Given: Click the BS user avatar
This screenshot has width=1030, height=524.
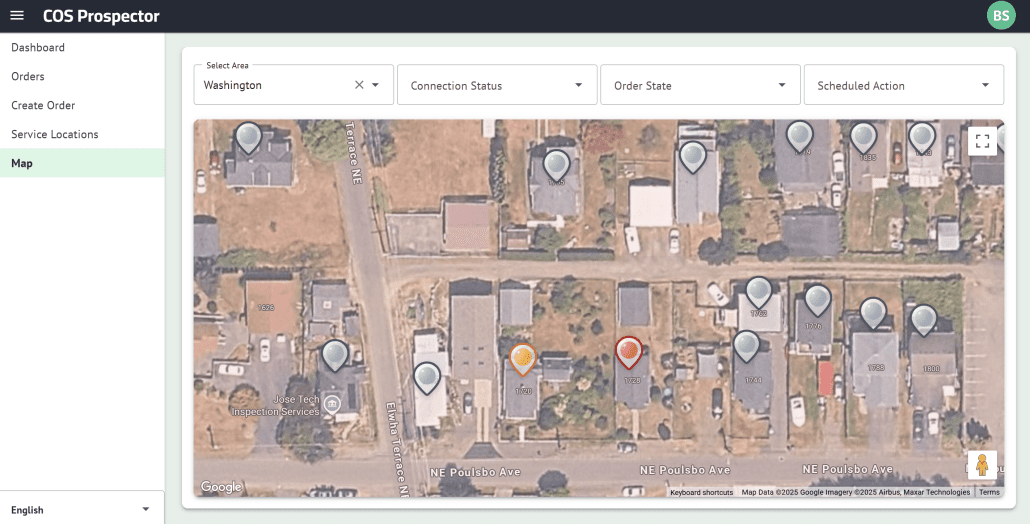Looking at the screenshot, I should coord(1000,16).
